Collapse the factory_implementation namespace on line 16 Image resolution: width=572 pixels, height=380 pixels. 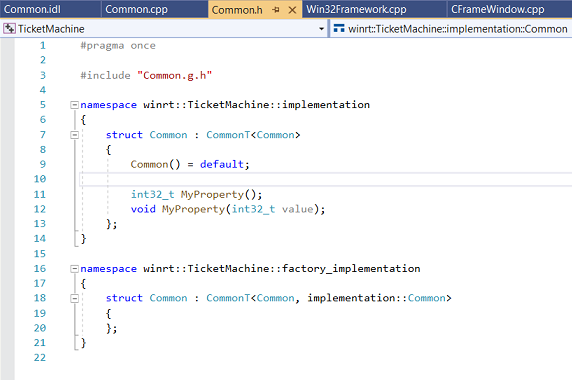(x=74, y=269)
